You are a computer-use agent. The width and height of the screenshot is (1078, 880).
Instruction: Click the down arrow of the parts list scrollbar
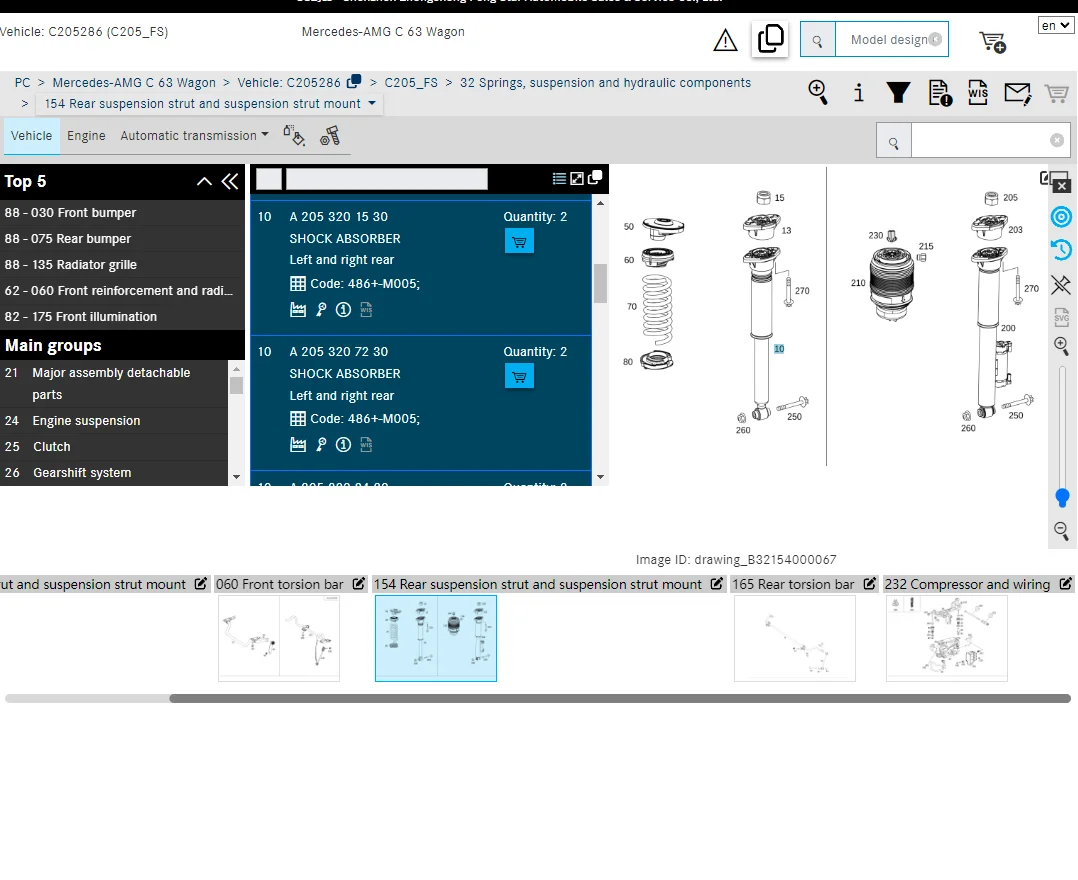pyautogui.click(x=600, y=477)
